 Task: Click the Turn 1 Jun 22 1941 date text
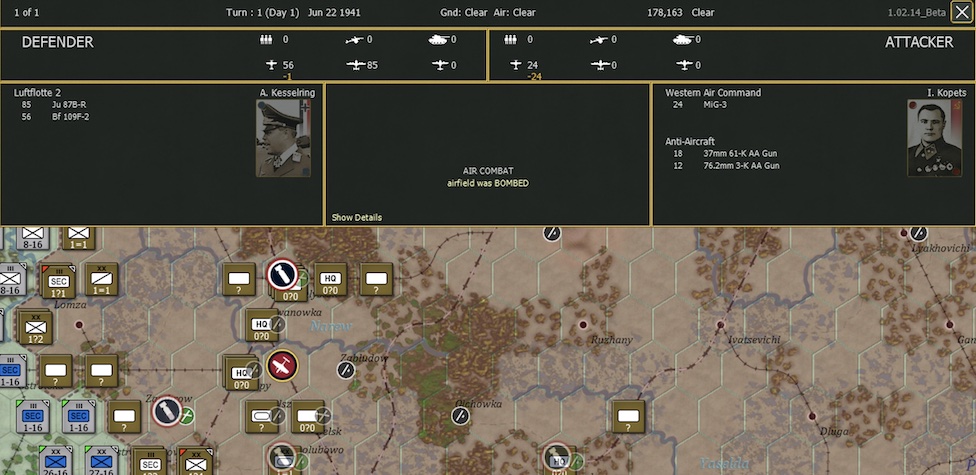tap(293, 12)
